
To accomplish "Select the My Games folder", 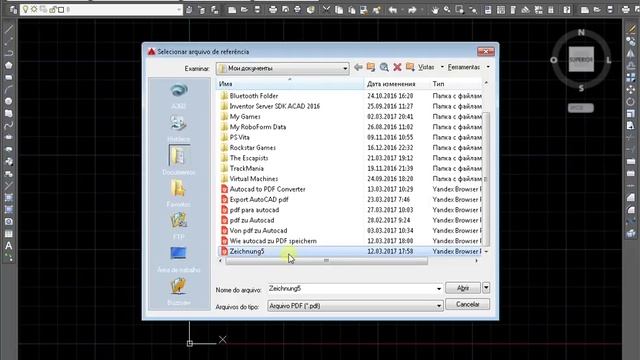I will point(245,117).
